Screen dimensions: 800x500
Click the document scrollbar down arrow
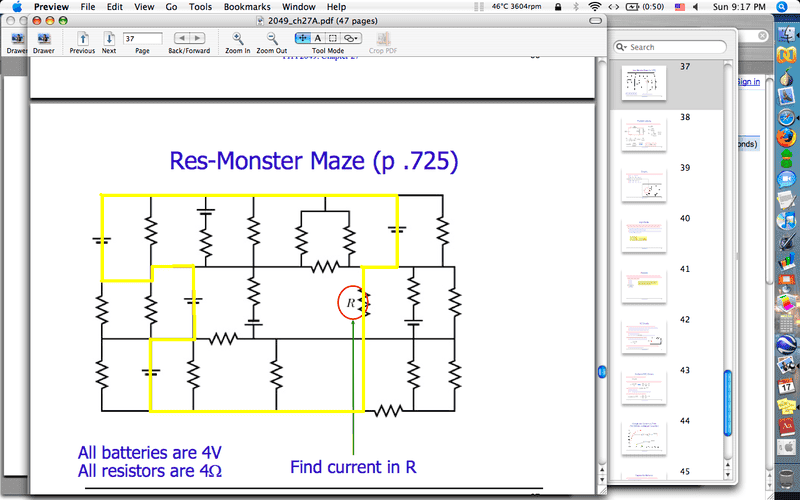pos(602,479)
